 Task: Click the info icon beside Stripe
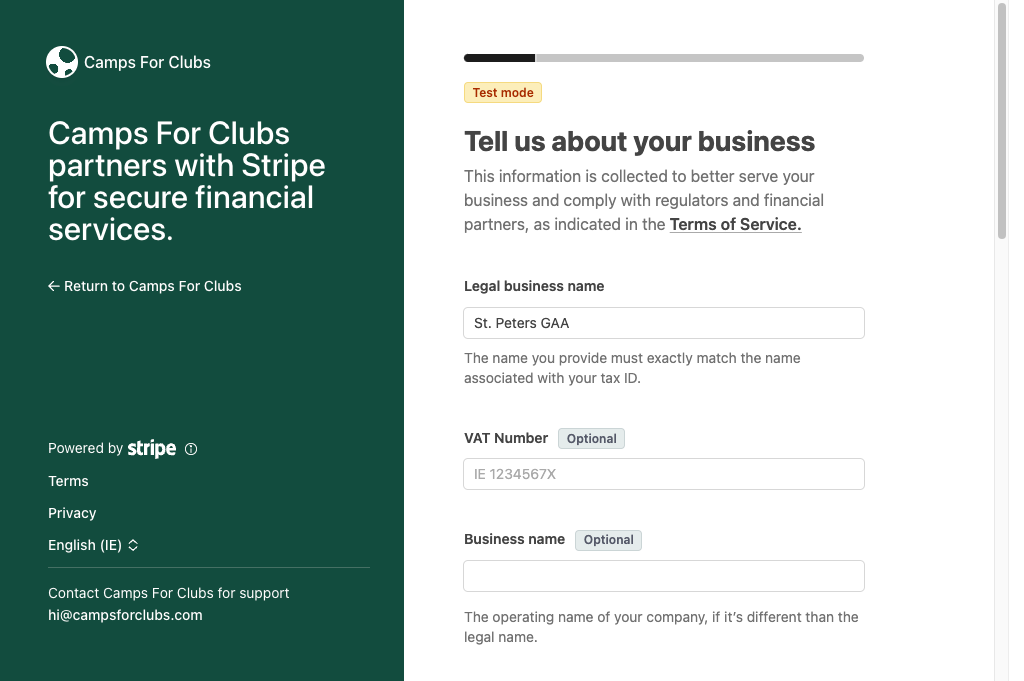[191, 449]
